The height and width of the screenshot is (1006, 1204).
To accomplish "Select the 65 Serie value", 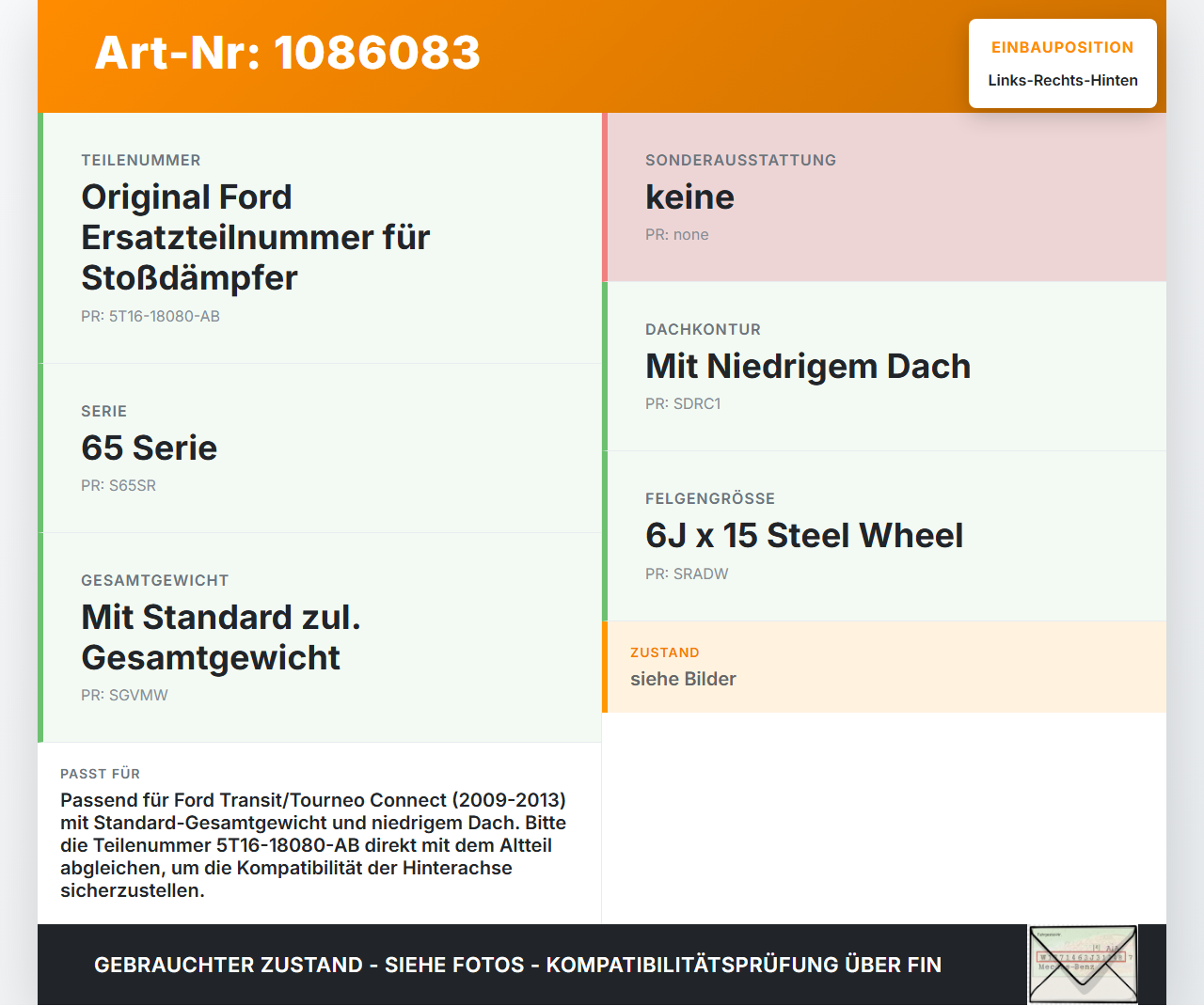I will 150,448.
